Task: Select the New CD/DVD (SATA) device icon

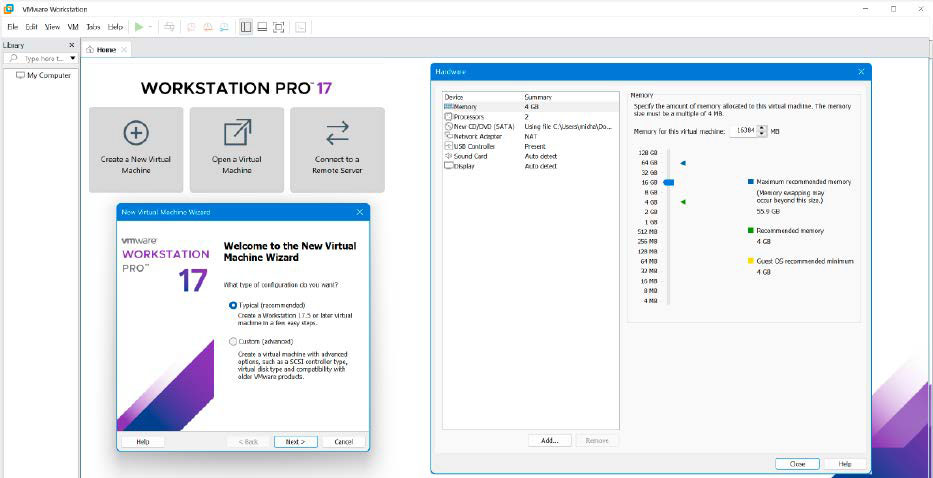Action: pyautogui.click(x=449, y=126)
